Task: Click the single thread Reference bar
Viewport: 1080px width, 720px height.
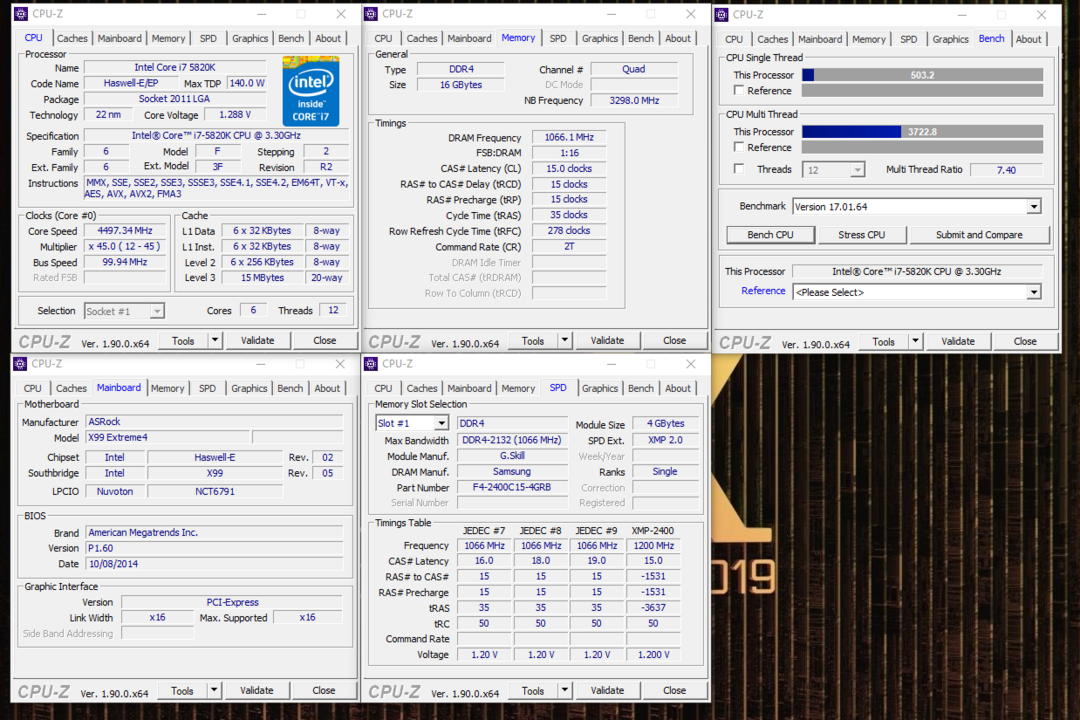Action: [x=922, y=90]
